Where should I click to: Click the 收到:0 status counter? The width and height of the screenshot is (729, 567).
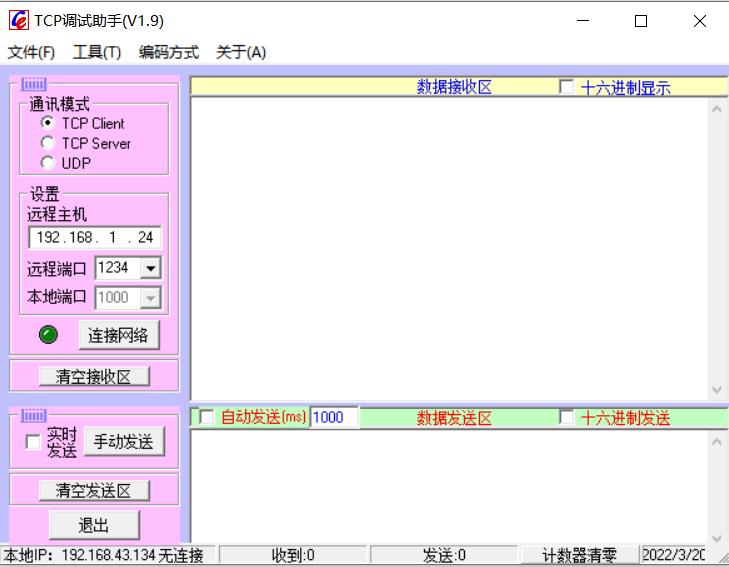(293, 555)
